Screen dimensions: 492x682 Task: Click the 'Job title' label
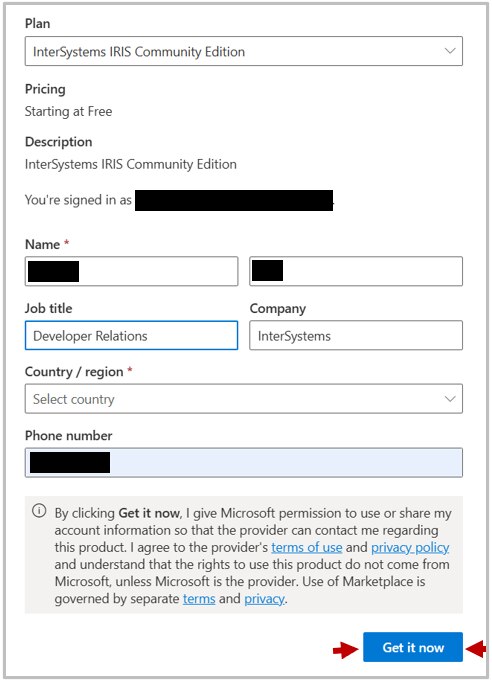tap(48, 308)
